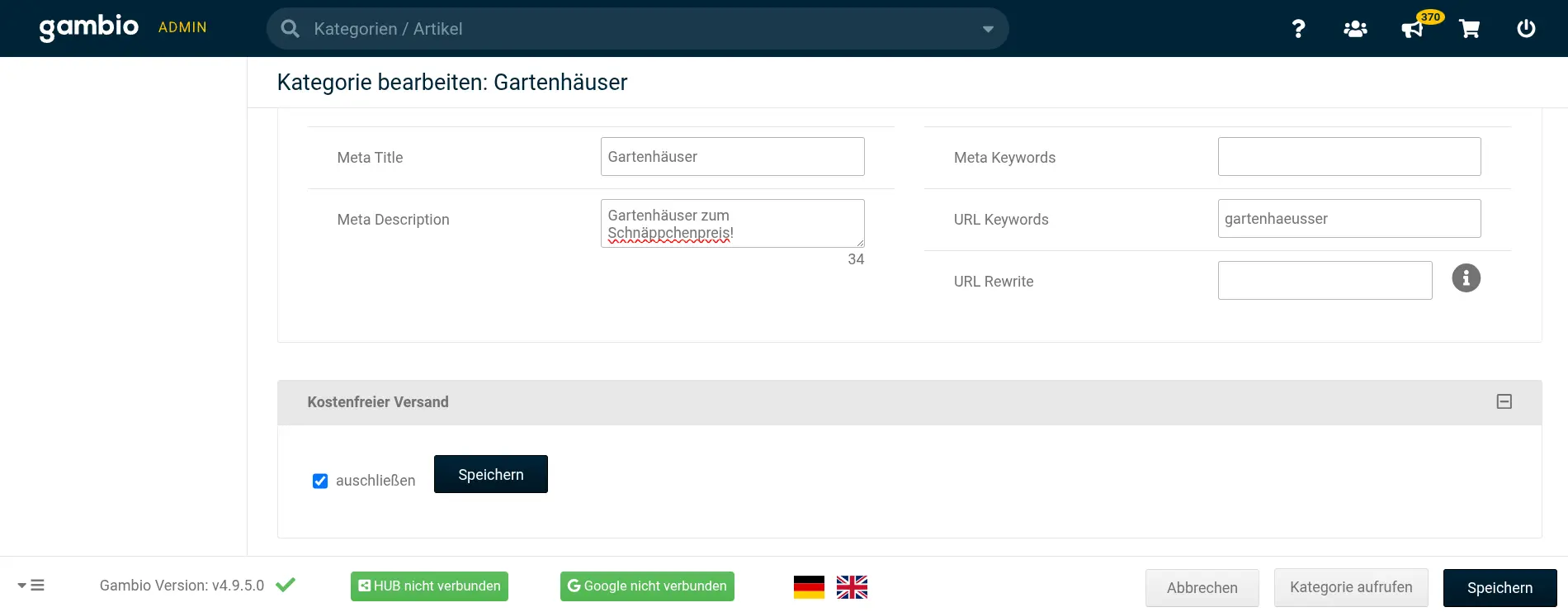Open the help question mark icon
Viewport: 1568px width, 612px height.
[x=1298, y=29]
